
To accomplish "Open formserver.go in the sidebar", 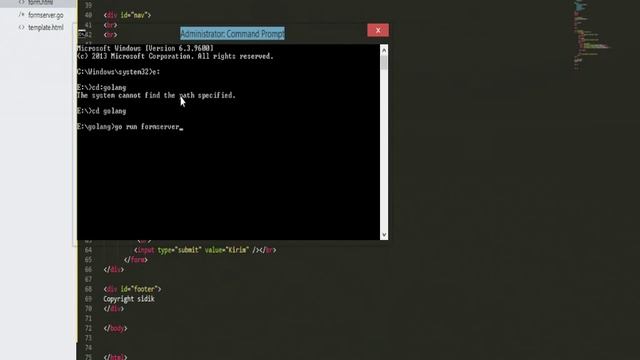I will (x=46, y=15).
